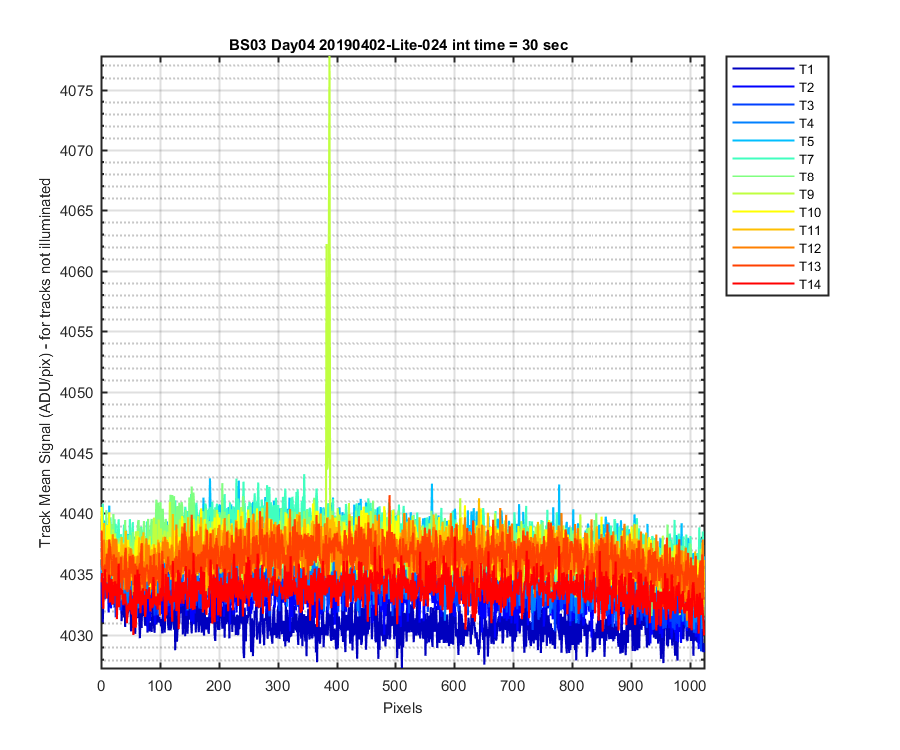The width and height of the screenshot is (900, 750).
Task: Click y-axis tick label 4065
Action: (76, 211)
